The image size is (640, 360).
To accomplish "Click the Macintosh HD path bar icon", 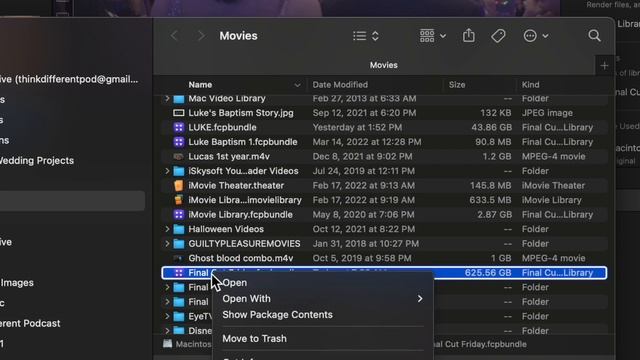I will pos(167,344).
